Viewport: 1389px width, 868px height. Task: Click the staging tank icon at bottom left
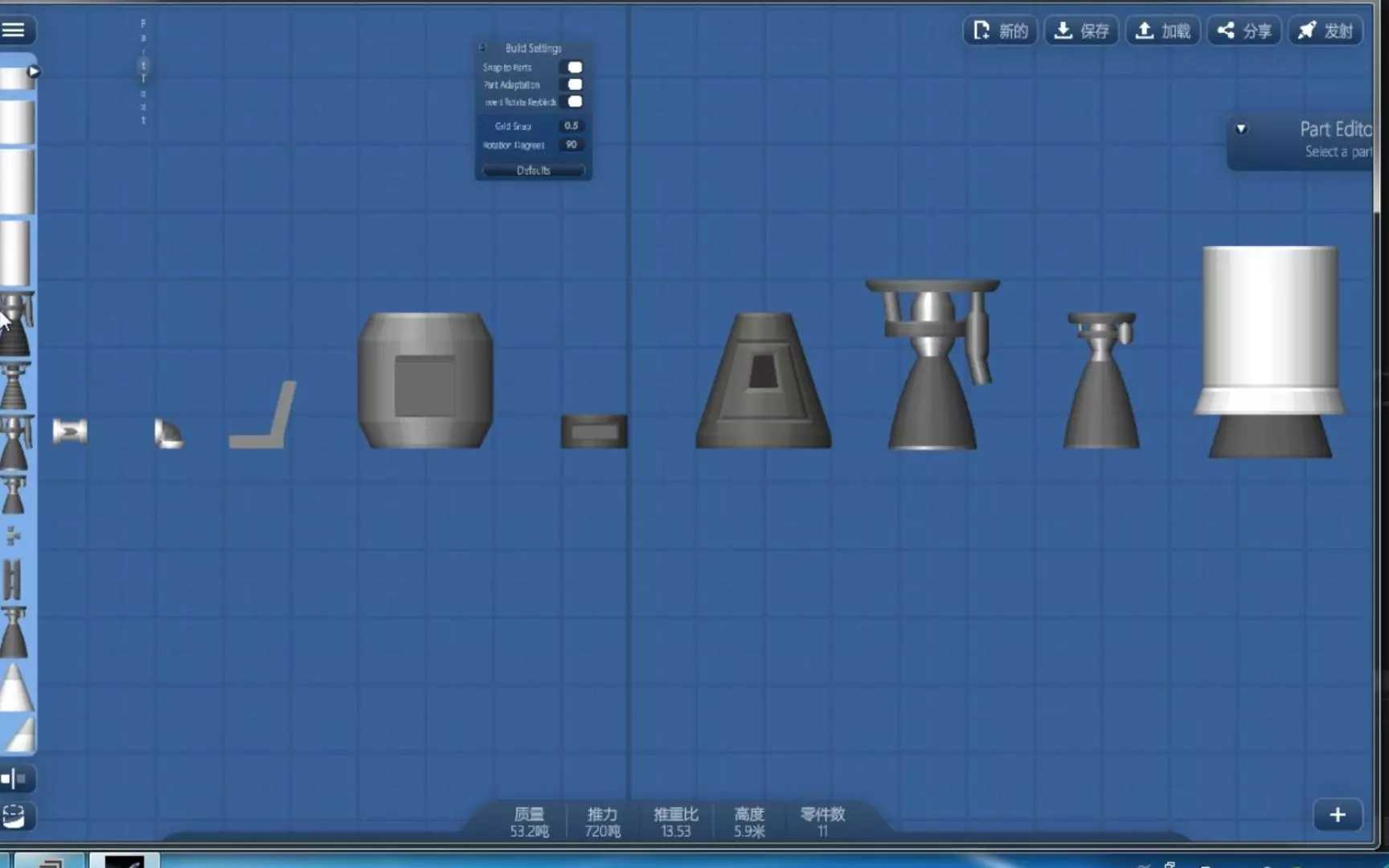14,816
